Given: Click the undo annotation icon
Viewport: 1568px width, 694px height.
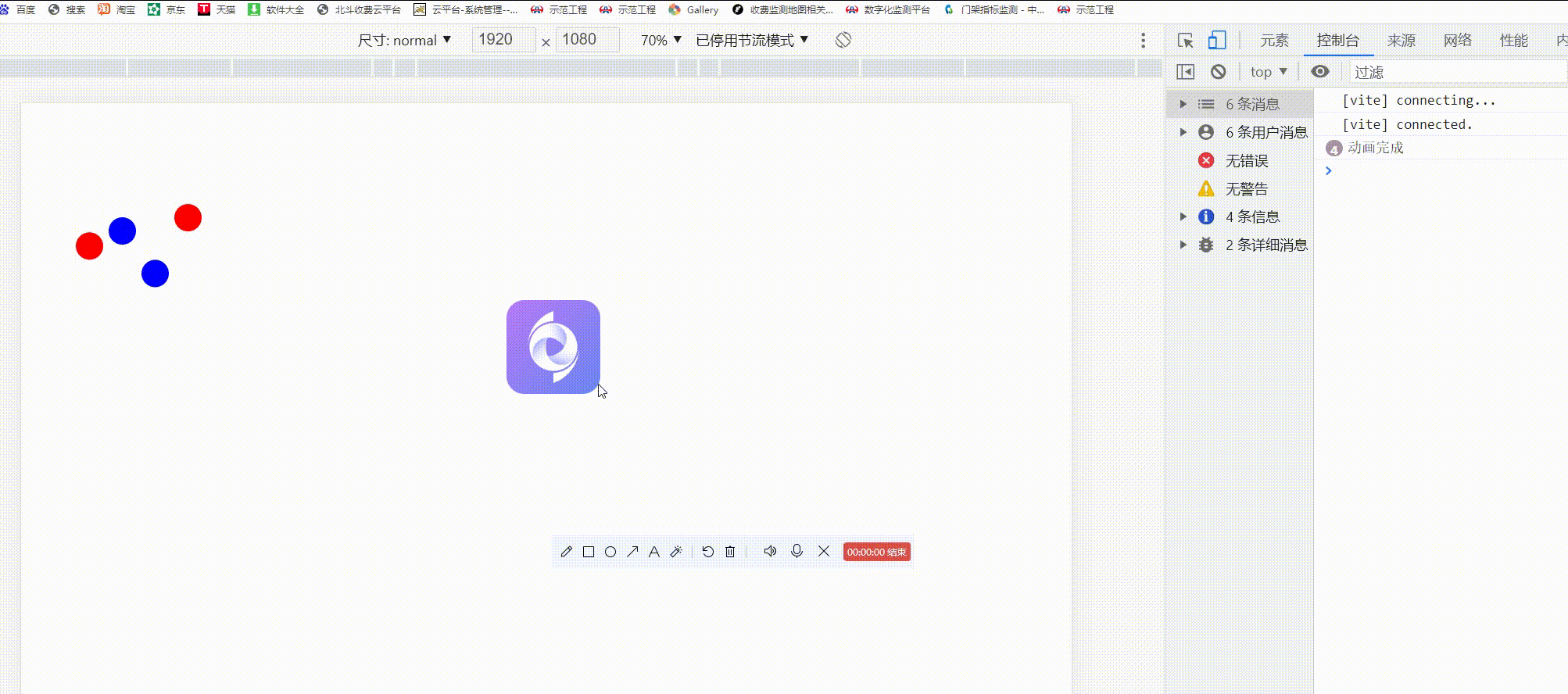Looking at the screenshot, I should pyautogui.click(x=708, y=552).
